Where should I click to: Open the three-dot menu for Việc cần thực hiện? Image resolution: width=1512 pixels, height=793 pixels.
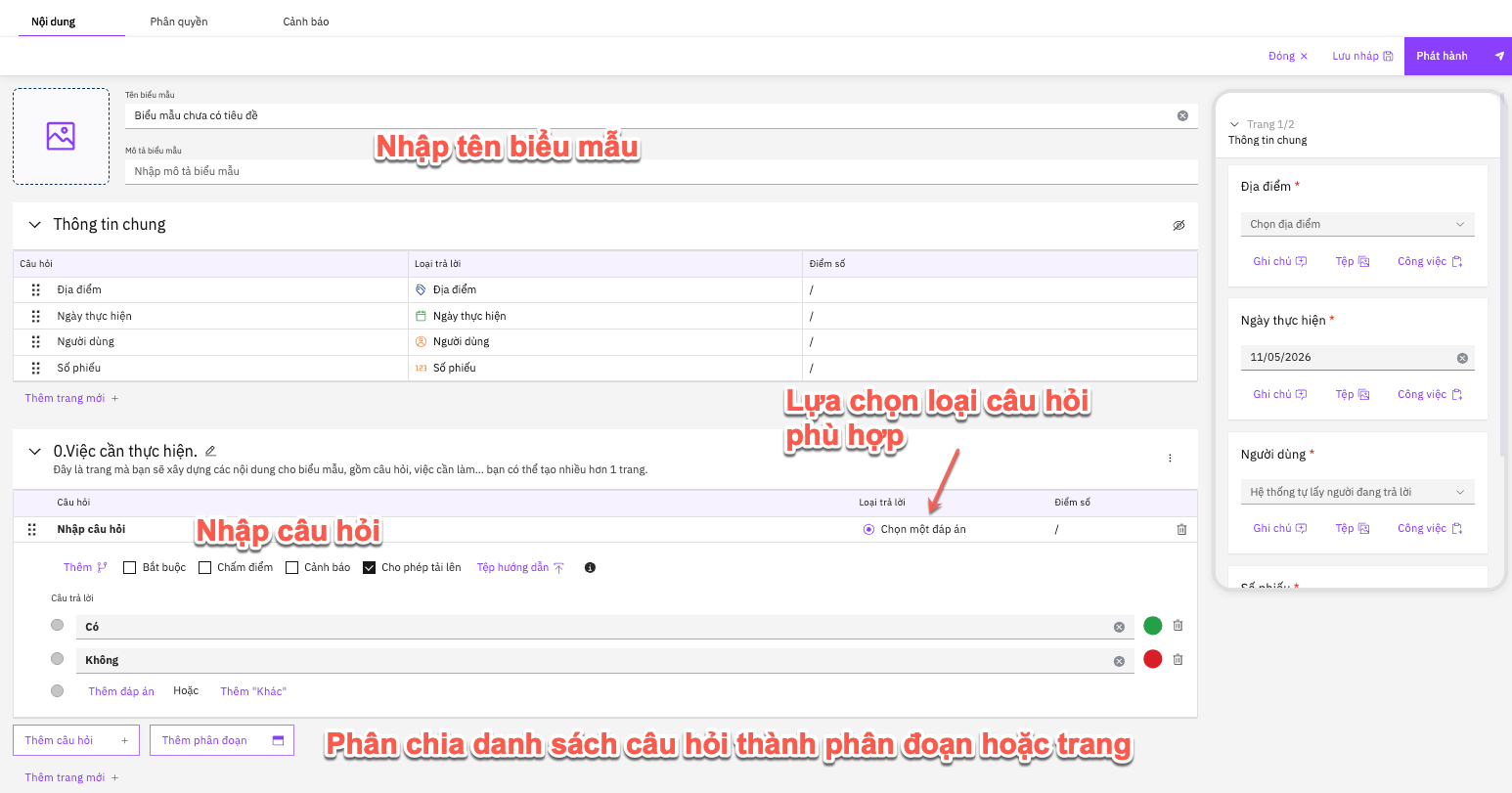(x=1170, y=458)
